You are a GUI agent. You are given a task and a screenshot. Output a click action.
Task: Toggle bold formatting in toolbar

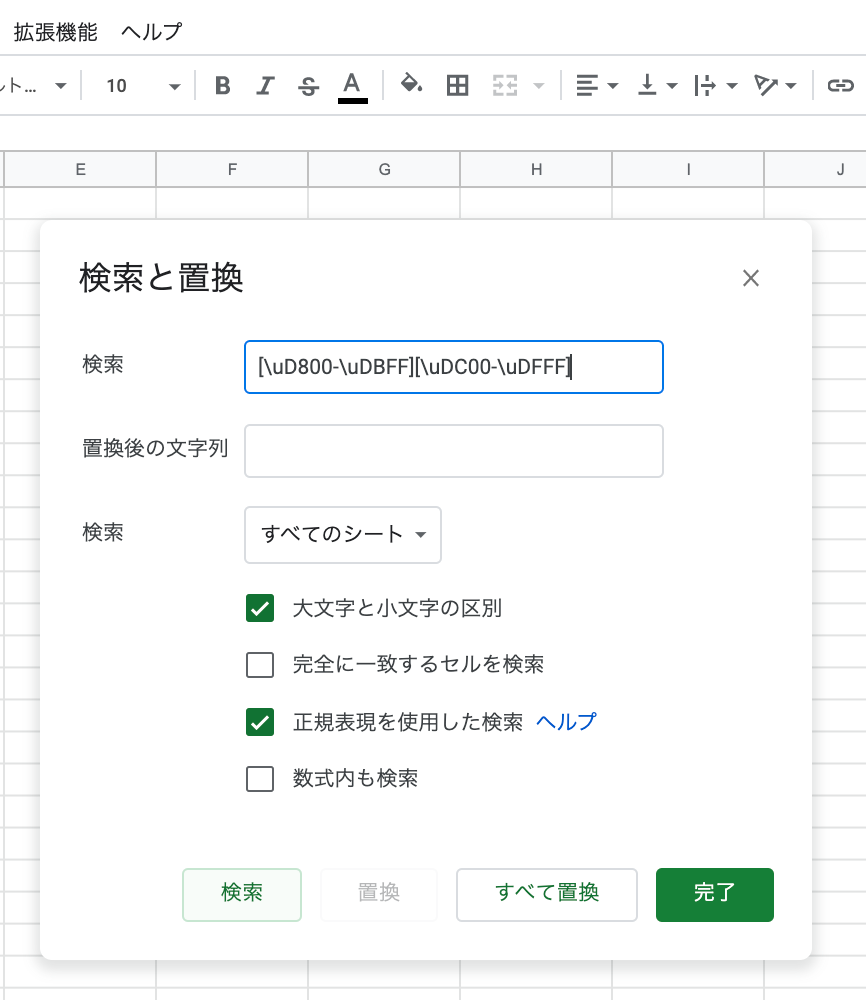223,86
